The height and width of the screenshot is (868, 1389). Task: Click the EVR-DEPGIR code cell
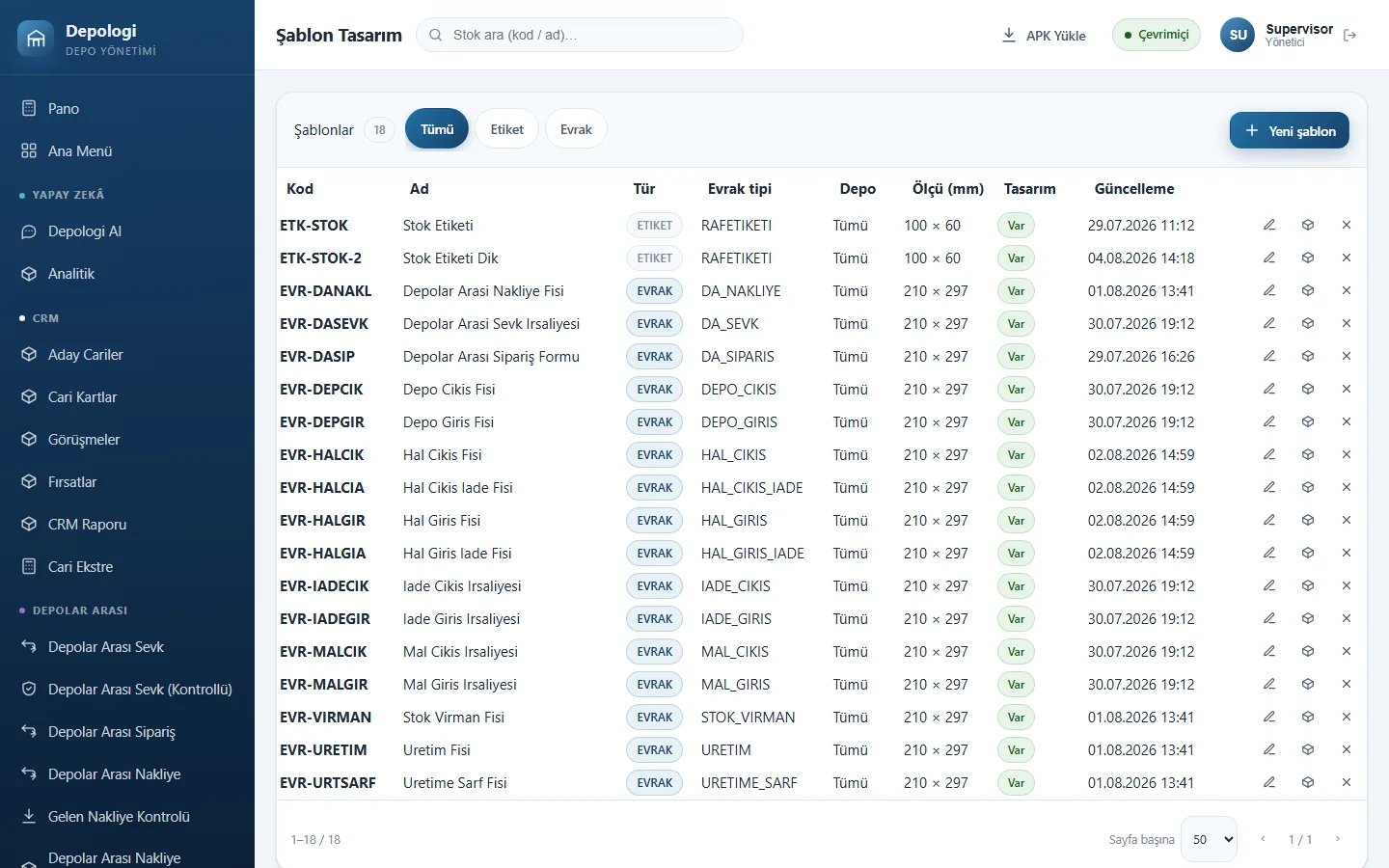(x=322, y=422)
